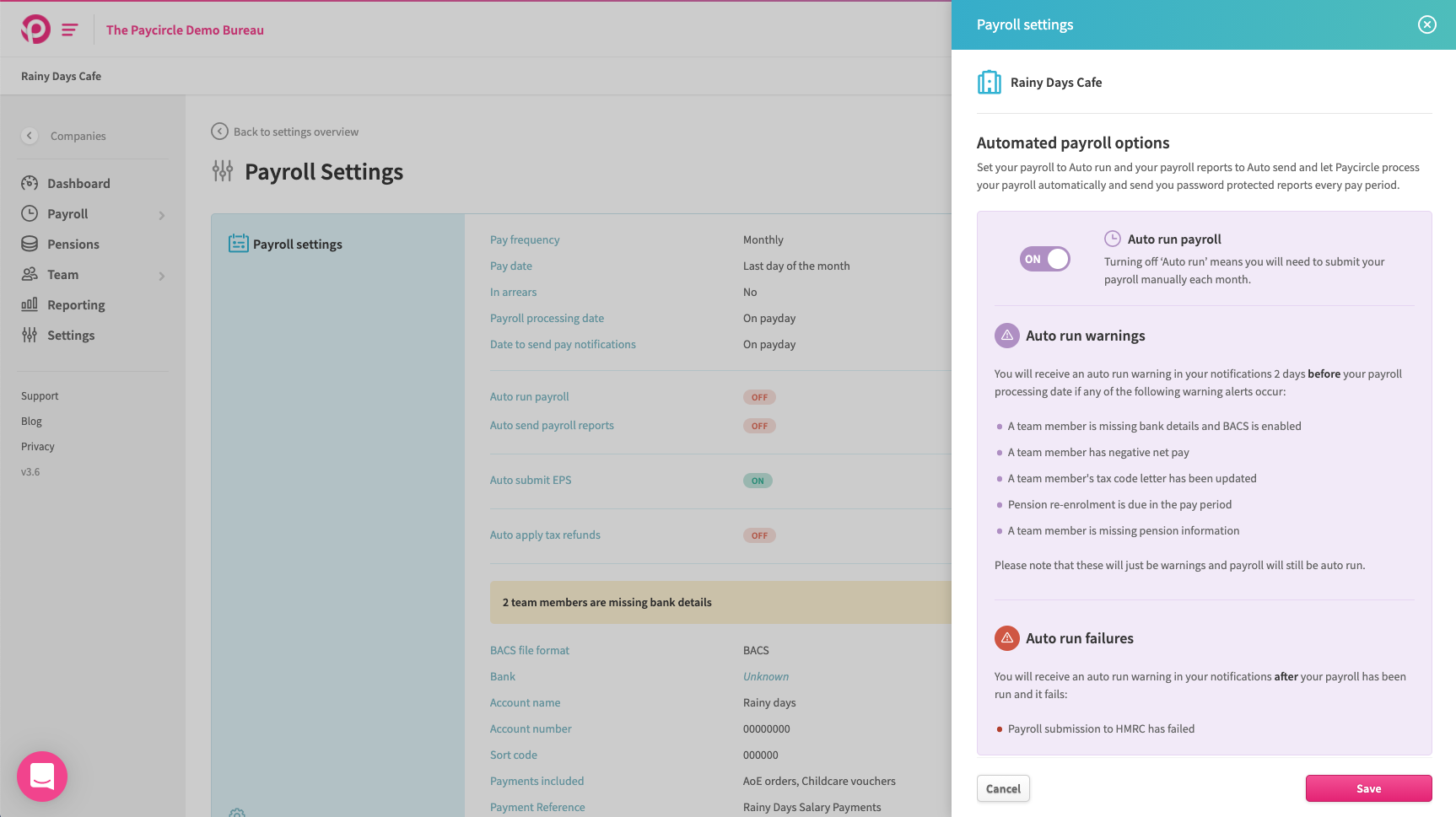Viewport: 1456px width, 817px height.
Task: Toggle Auto send payroll reports on
Action: (x=758, y=425)
